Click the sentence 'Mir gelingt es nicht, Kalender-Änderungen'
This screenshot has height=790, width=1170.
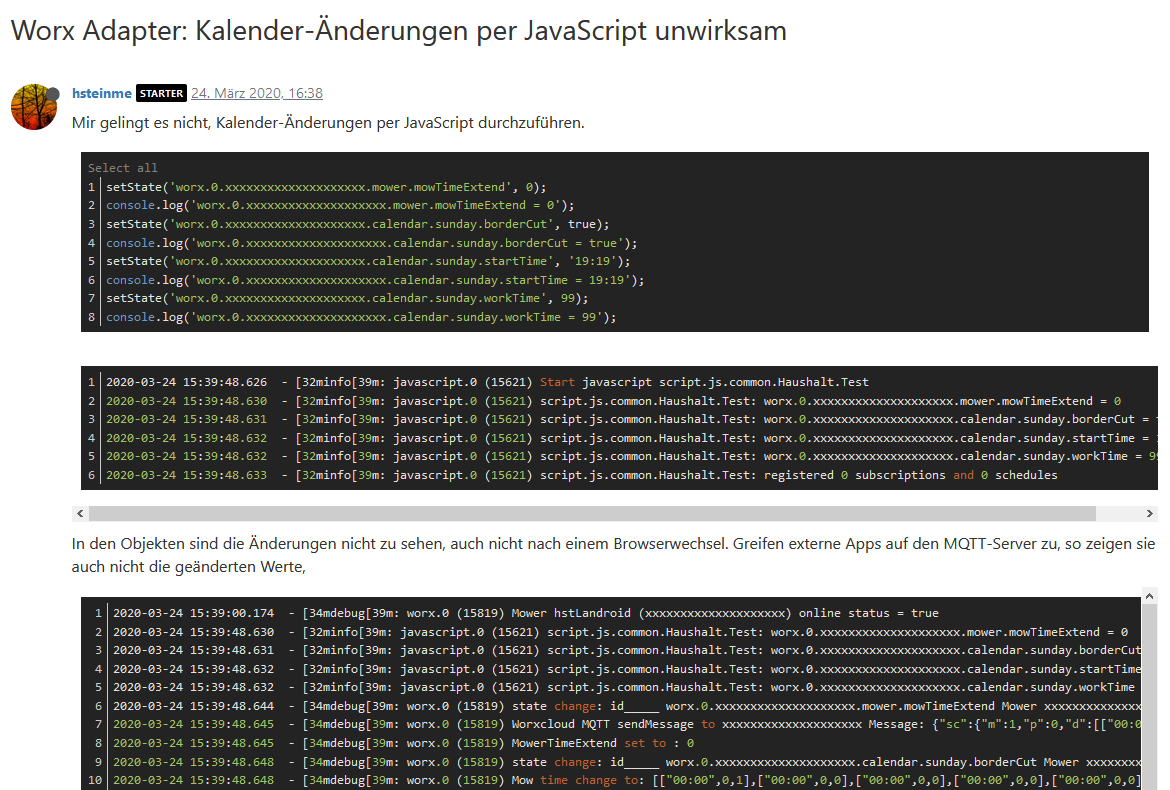328,122
